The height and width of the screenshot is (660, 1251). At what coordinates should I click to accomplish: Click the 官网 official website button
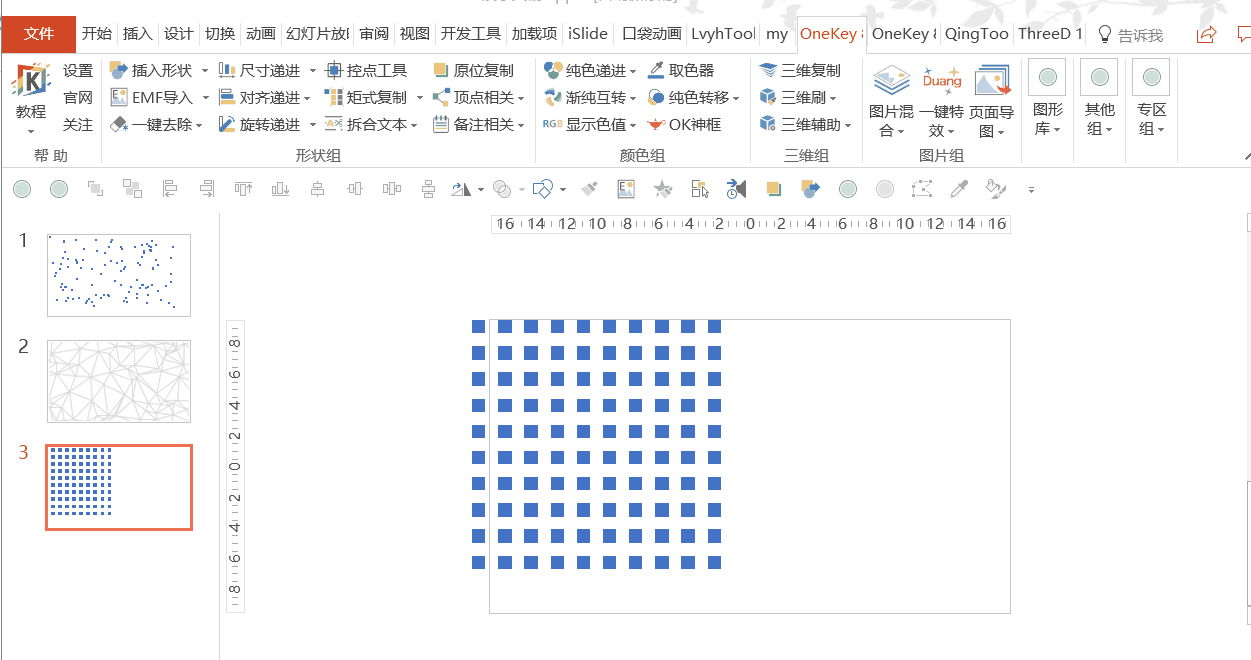(78, 98)
